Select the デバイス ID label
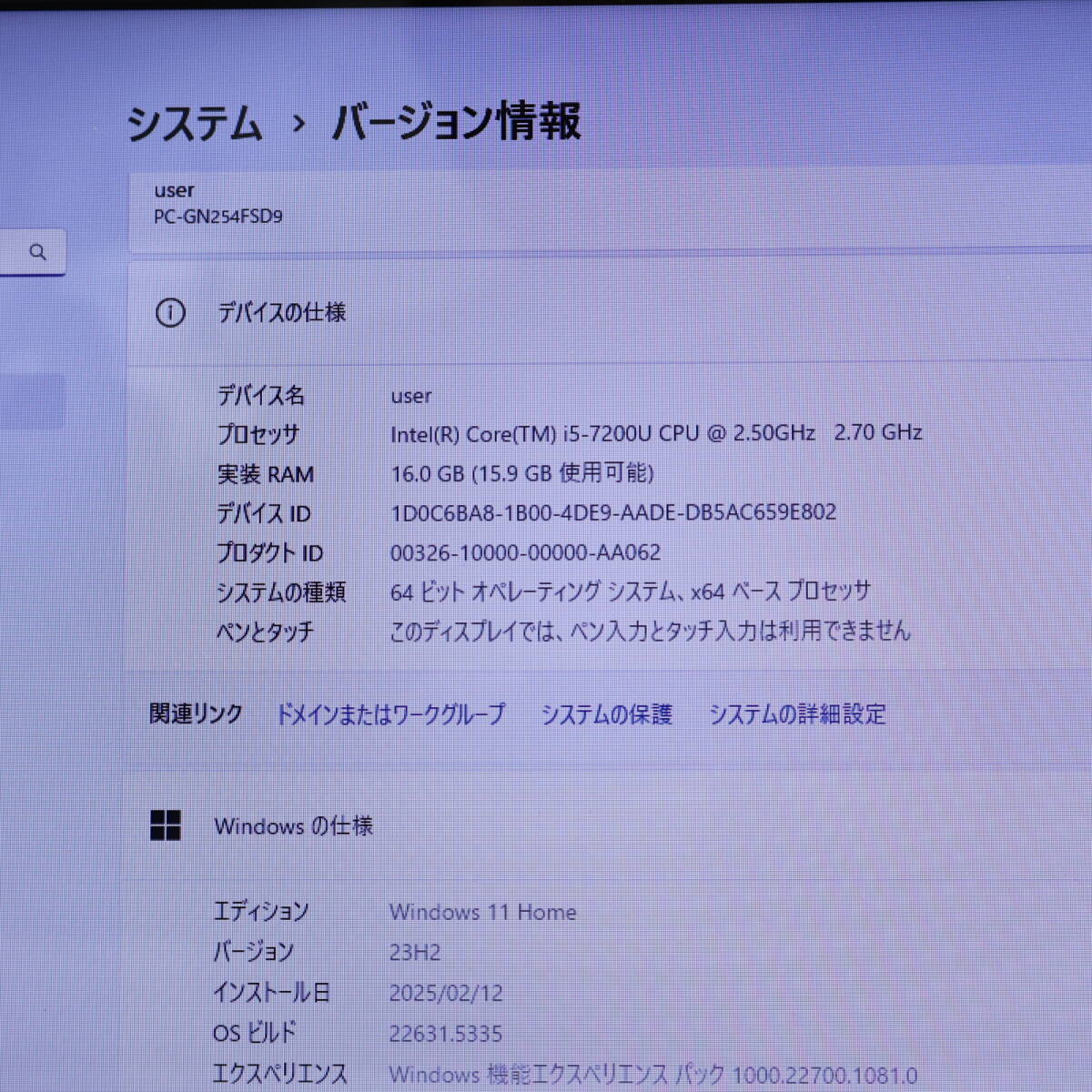This screenshot has height=1092, width=1092. click(x=263, y=513)
